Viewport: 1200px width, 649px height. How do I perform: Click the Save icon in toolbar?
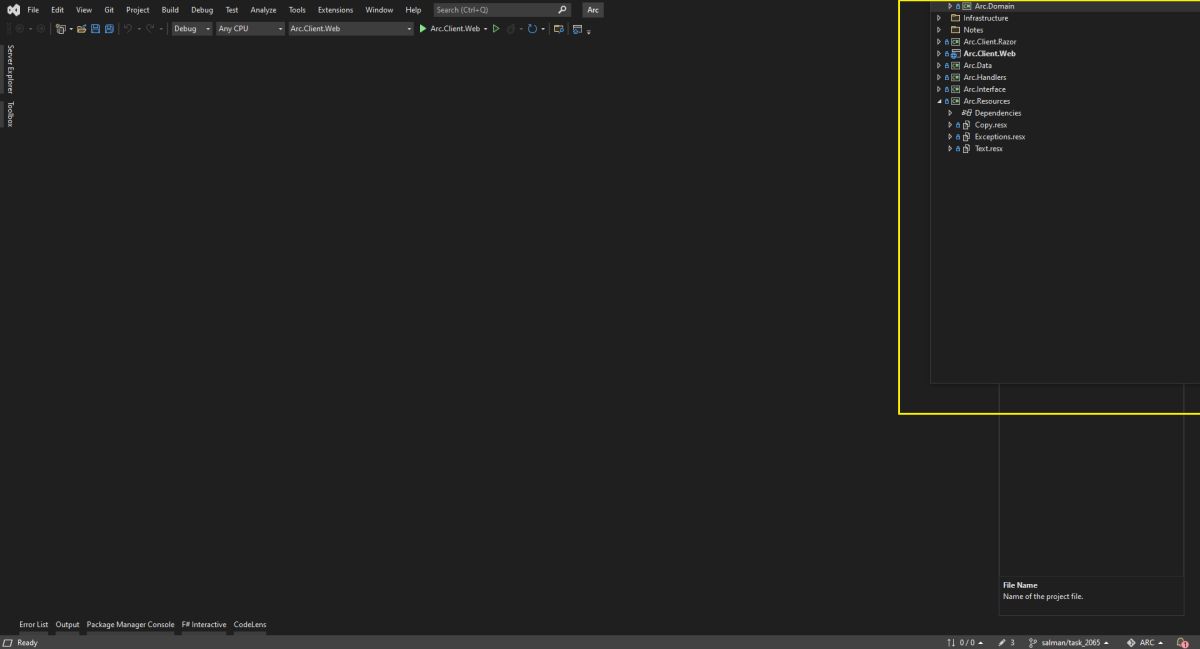(96, 29)
